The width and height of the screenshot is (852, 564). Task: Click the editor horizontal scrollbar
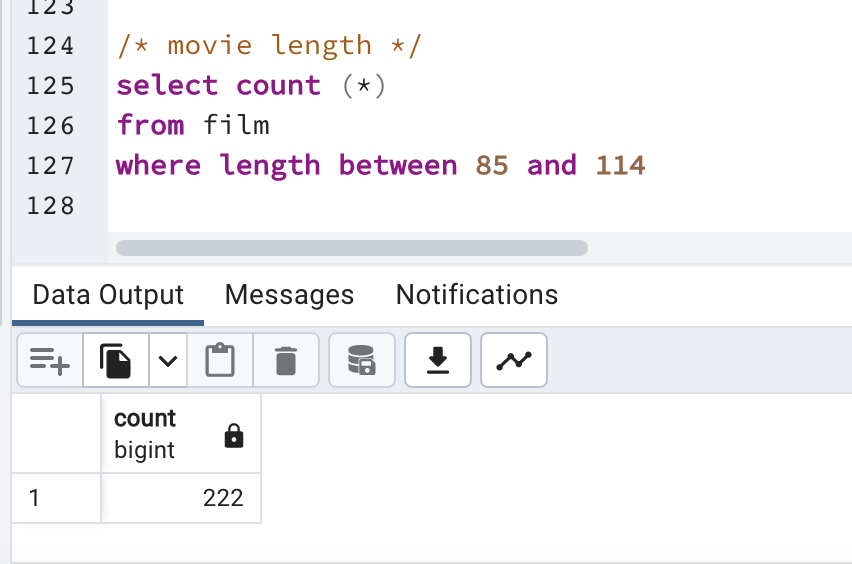coord(351,248)
